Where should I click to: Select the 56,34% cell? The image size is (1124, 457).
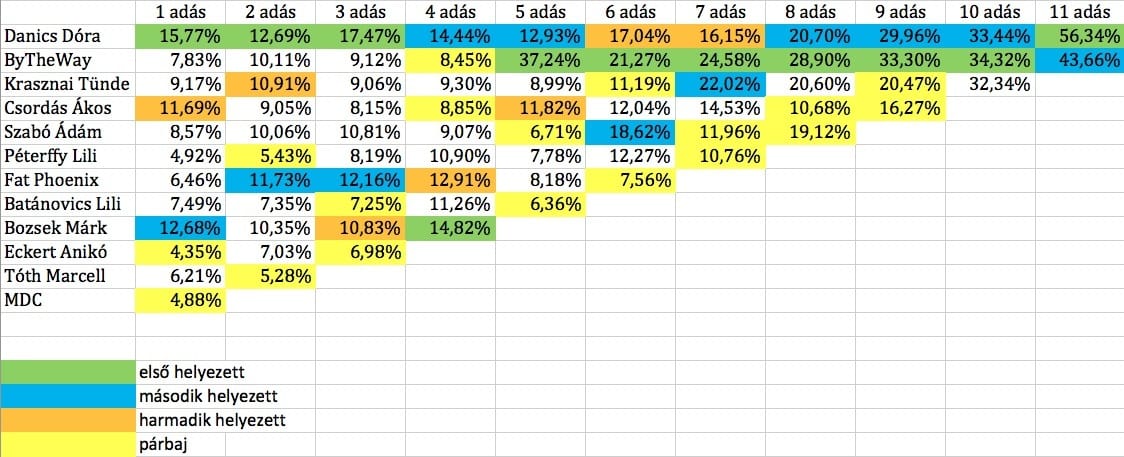[x=1080, y=37]
